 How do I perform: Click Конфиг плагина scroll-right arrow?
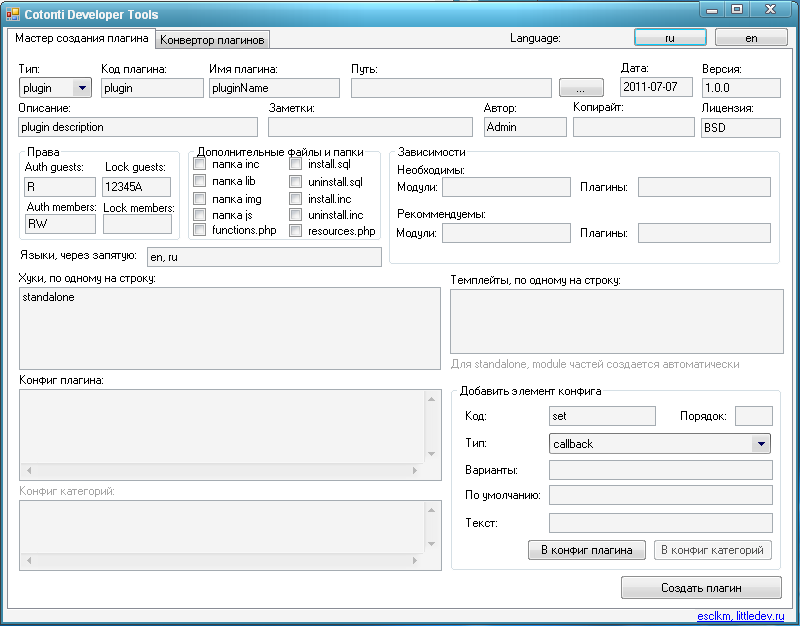415,470
